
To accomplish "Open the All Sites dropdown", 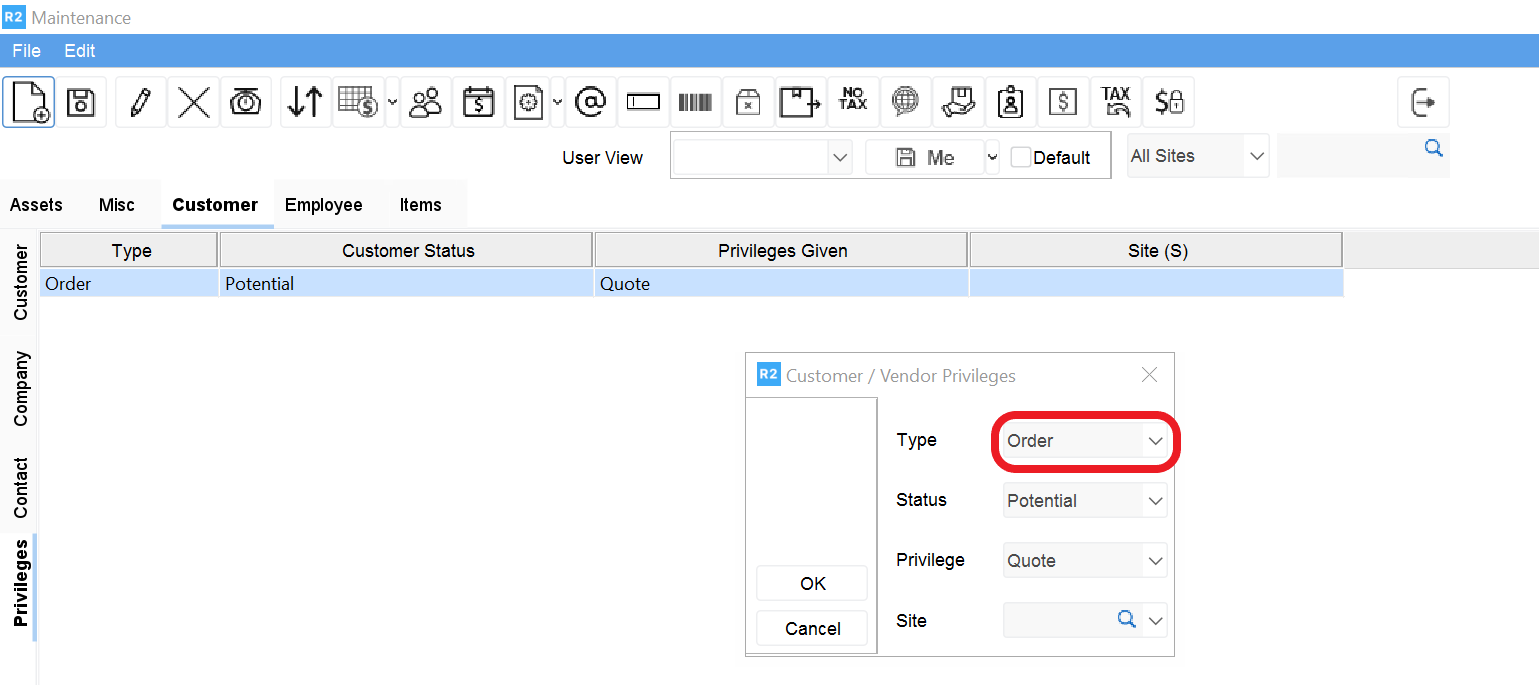I will tap(1256, 156).
